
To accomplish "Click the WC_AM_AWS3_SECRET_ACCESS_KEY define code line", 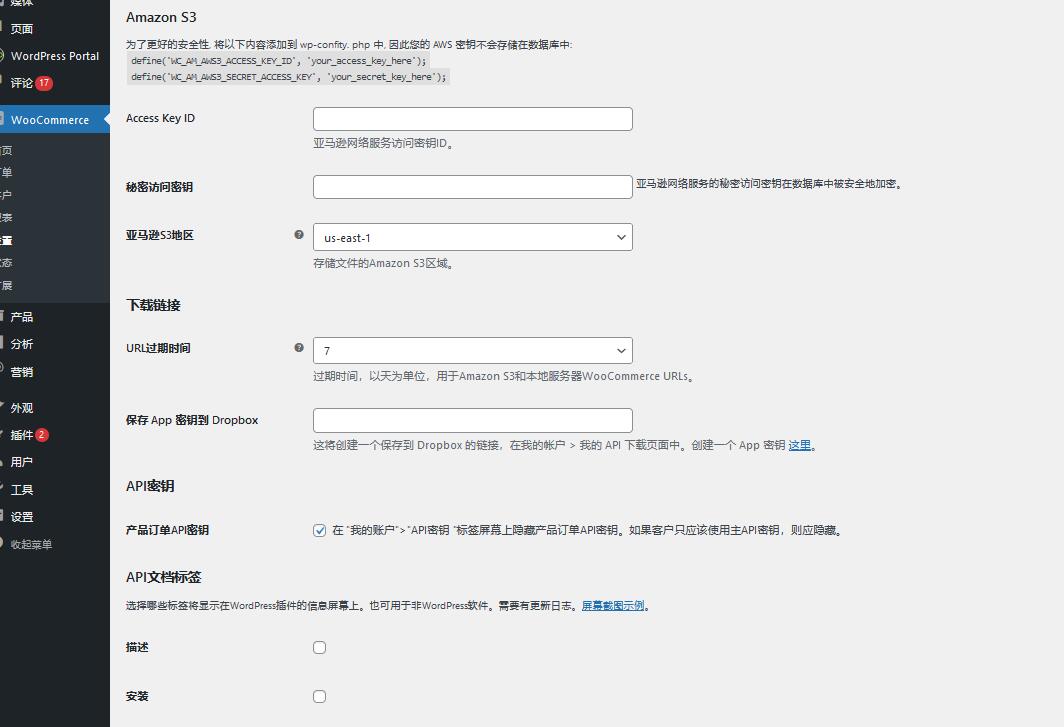I will [288, 77].
